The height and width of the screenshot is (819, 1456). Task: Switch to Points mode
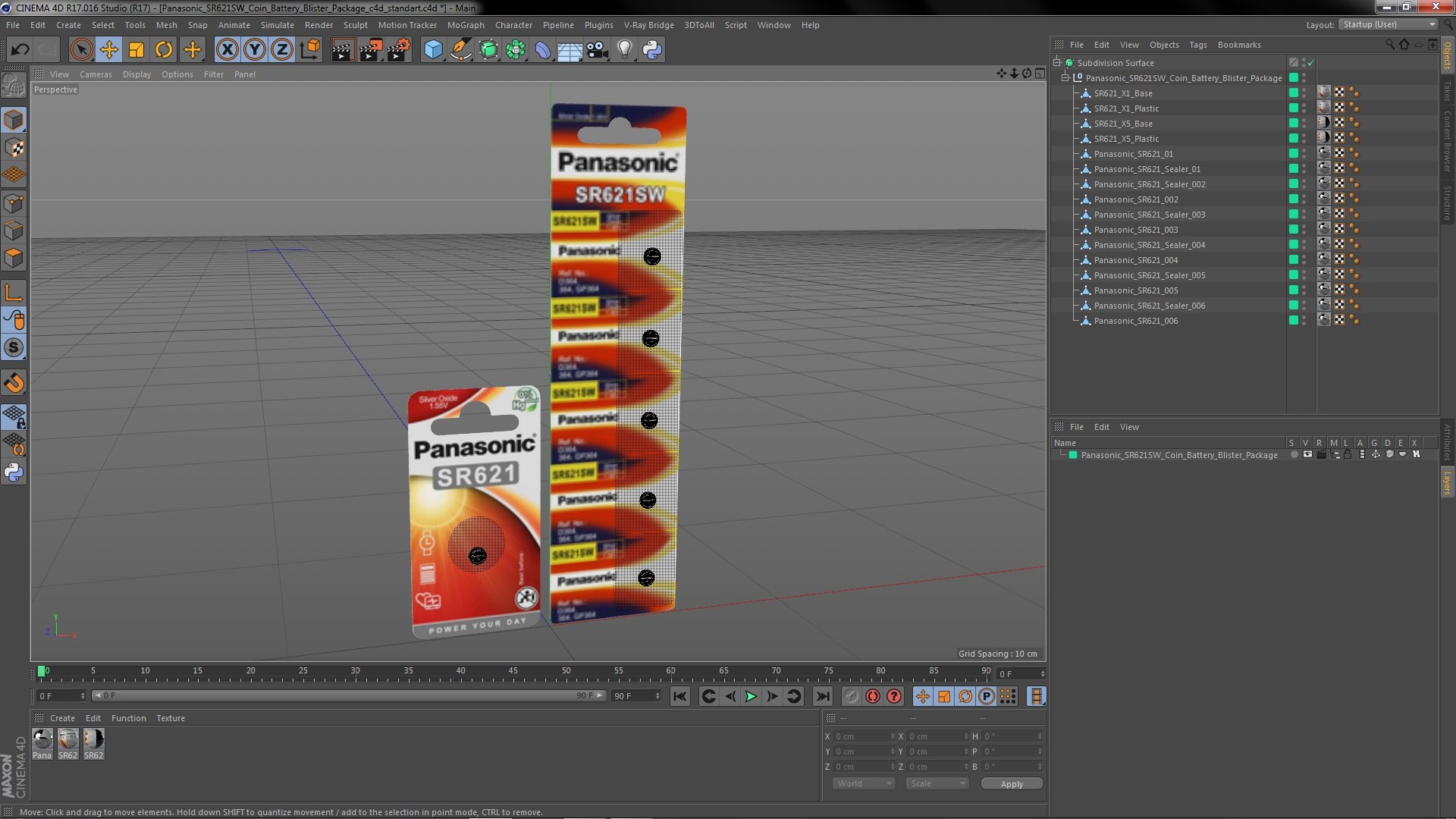(14, 203)
